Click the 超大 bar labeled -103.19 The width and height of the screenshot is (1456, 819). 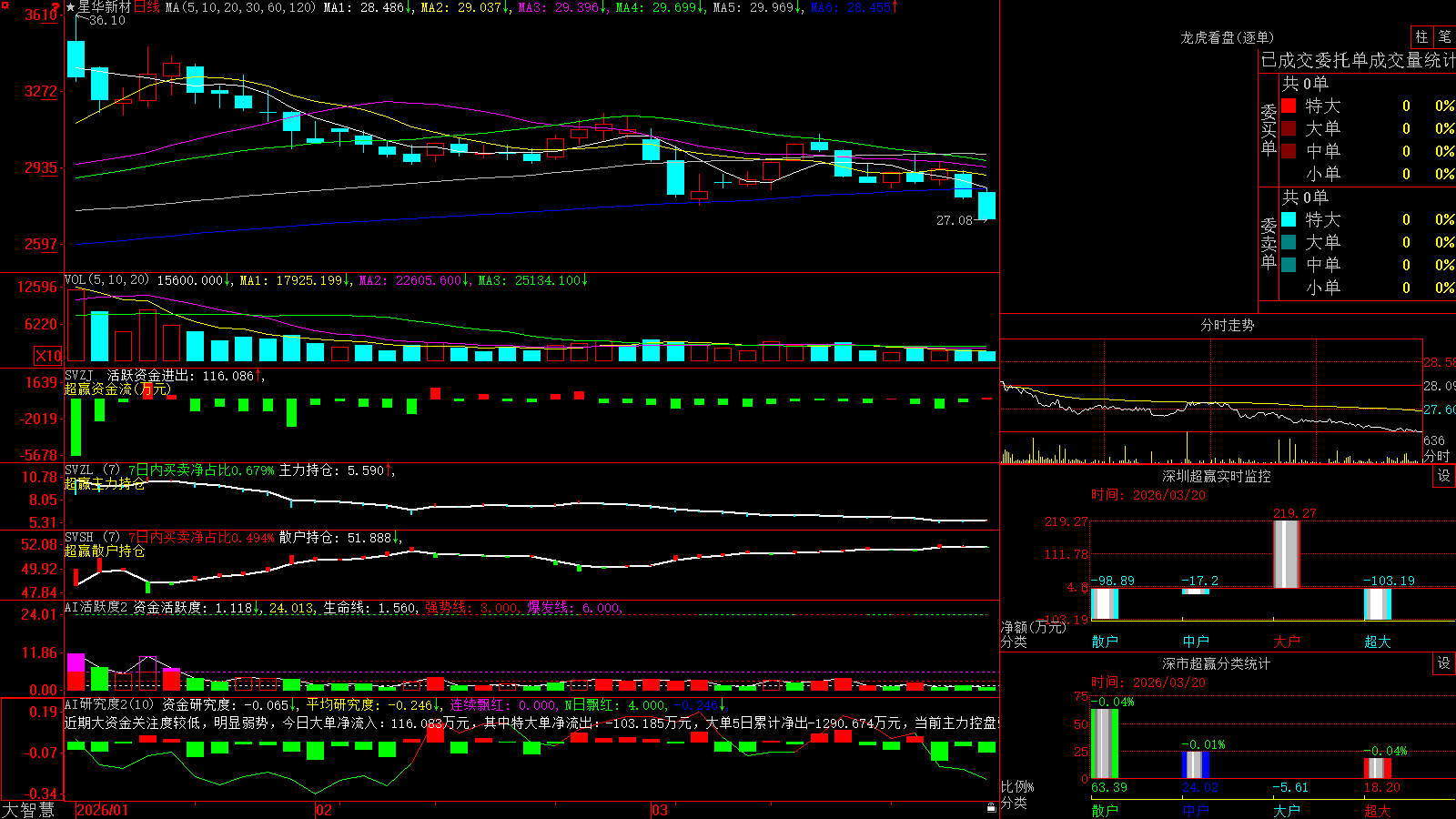(1377, 604)
